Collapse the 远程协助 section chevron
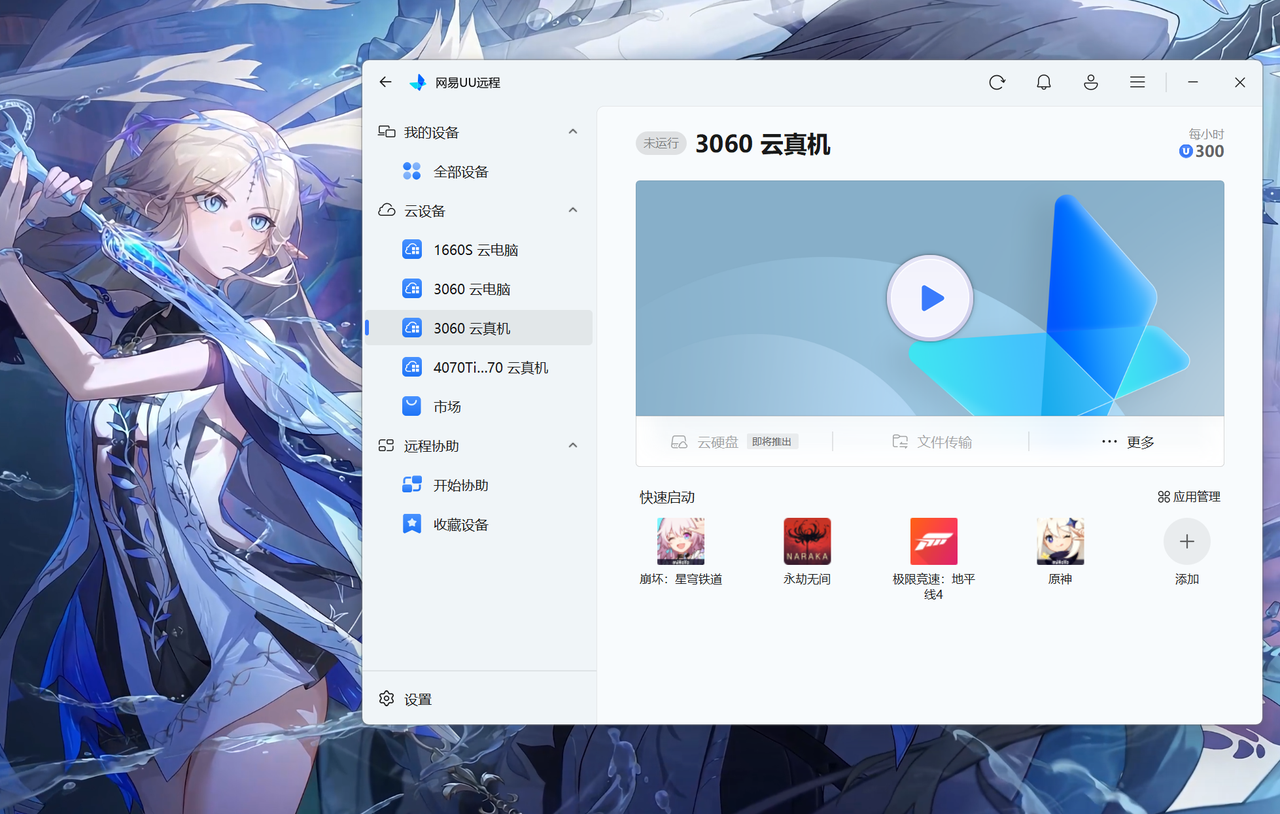 pyautogui.click(x=573, y=445)
